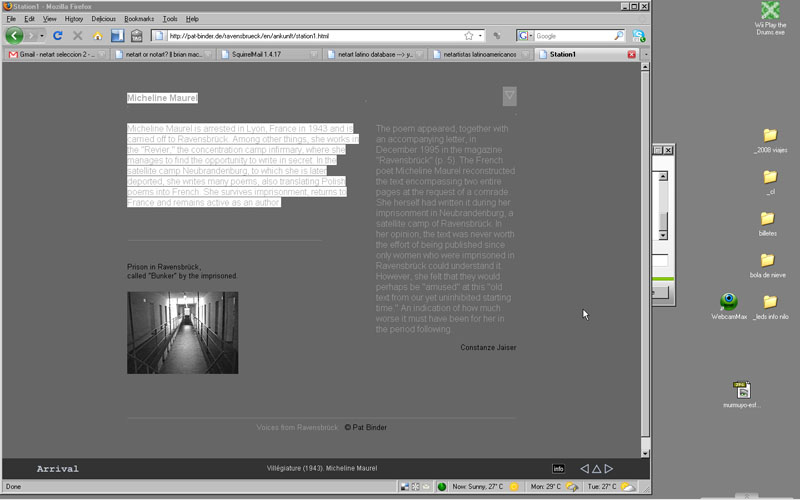The image size is (800, 500).
Task: Expand the gray triangle box at top
Action: (509, 96)
